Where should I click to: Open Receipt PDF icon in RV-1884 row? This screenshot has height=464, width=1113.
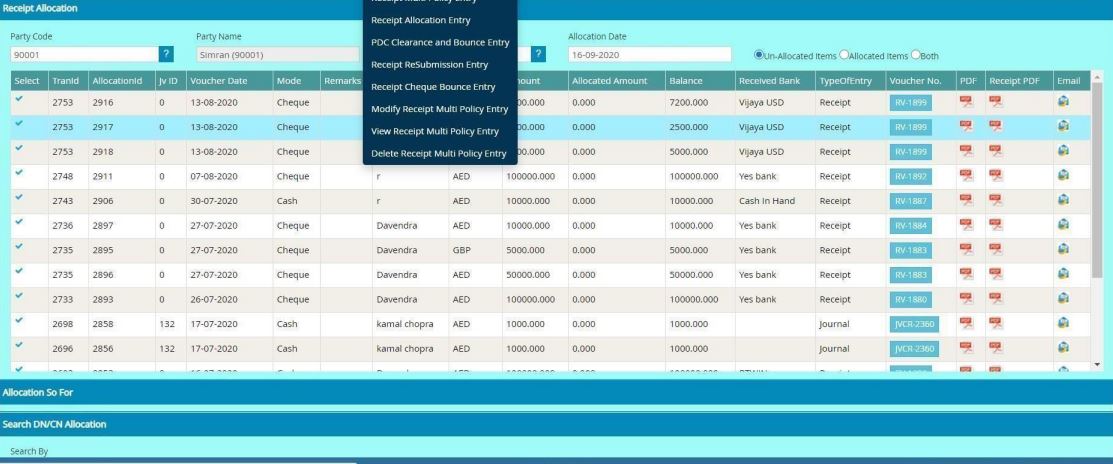point(996,225)
